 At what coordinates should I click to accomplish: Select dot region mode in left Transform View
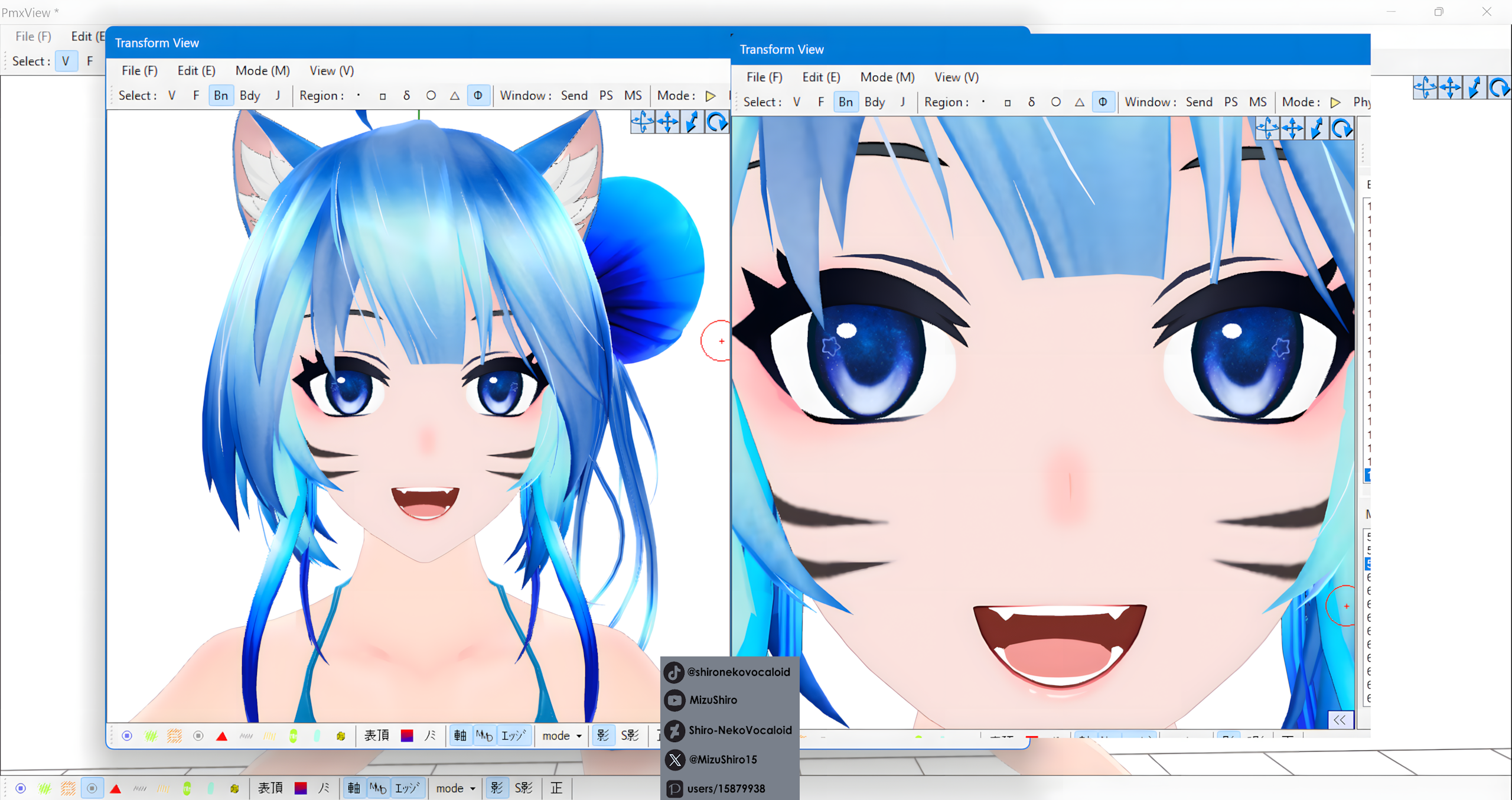pyautogui.click(x=359, y=96)
